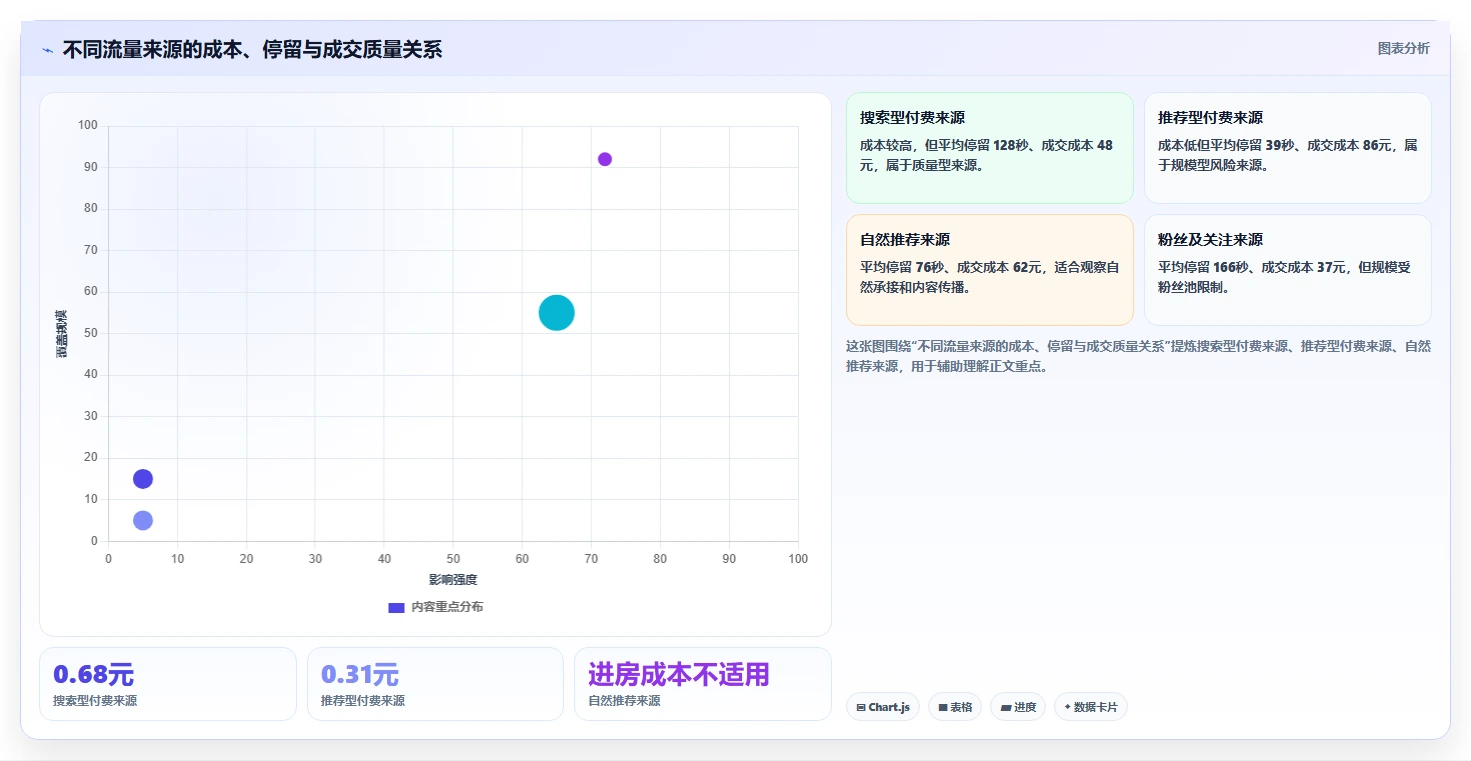
Task: Click the 表格 tag pill
Action: (x=955, y=707)
